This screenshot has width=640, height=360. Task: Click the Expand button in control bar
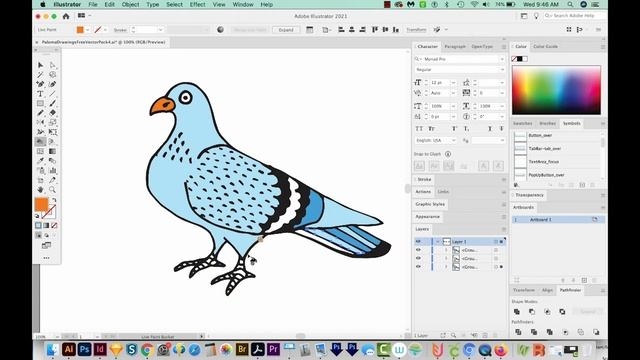(x=286, y=30)
